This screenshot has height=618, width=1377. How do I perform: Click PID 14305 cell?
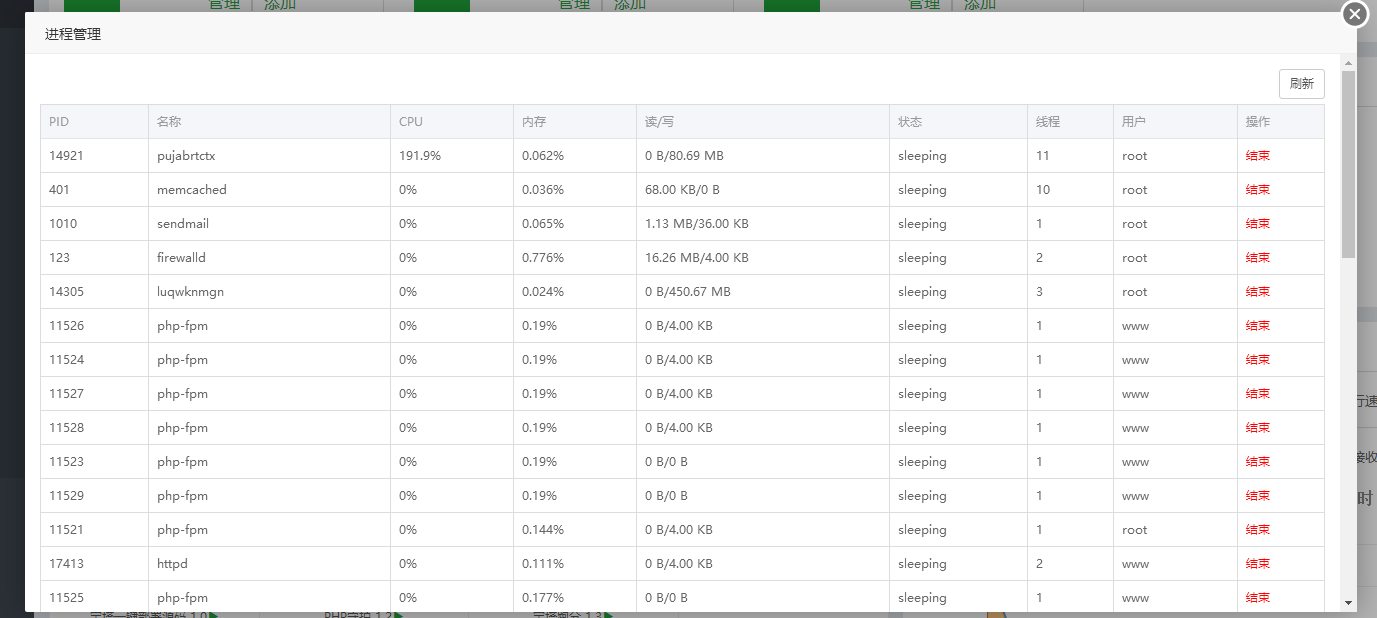[x=95, y=292]
